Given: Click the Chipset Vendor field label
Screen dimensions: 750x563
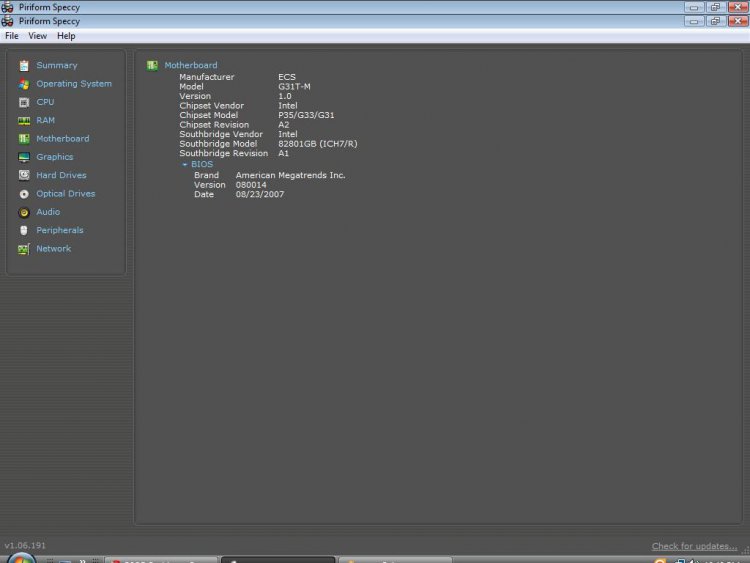Looking at the screenshot, I should [211, 106].
